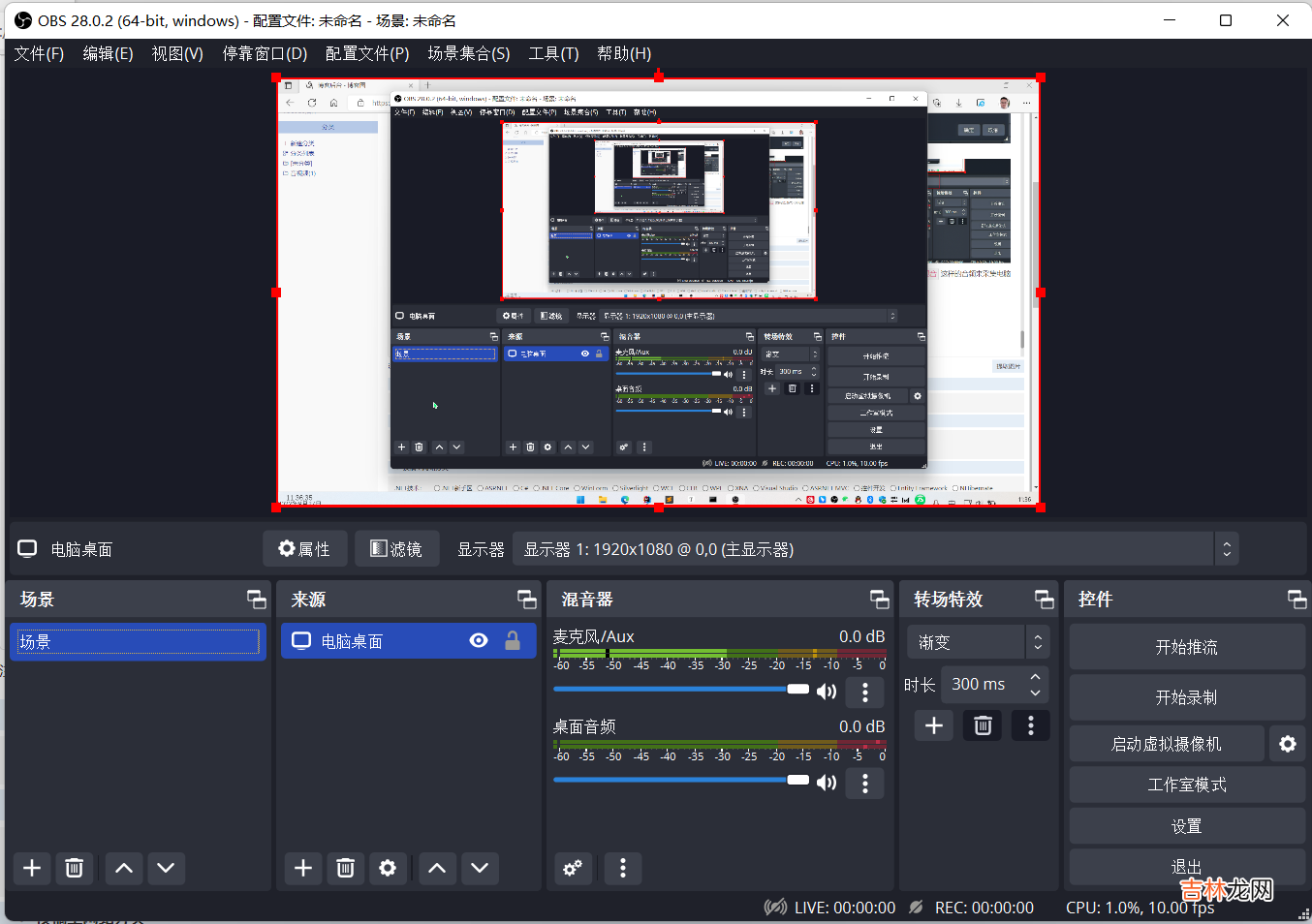1312x924 pixels.
Task: Open virtual camera settings gear icon
Action: [1287, 744]
